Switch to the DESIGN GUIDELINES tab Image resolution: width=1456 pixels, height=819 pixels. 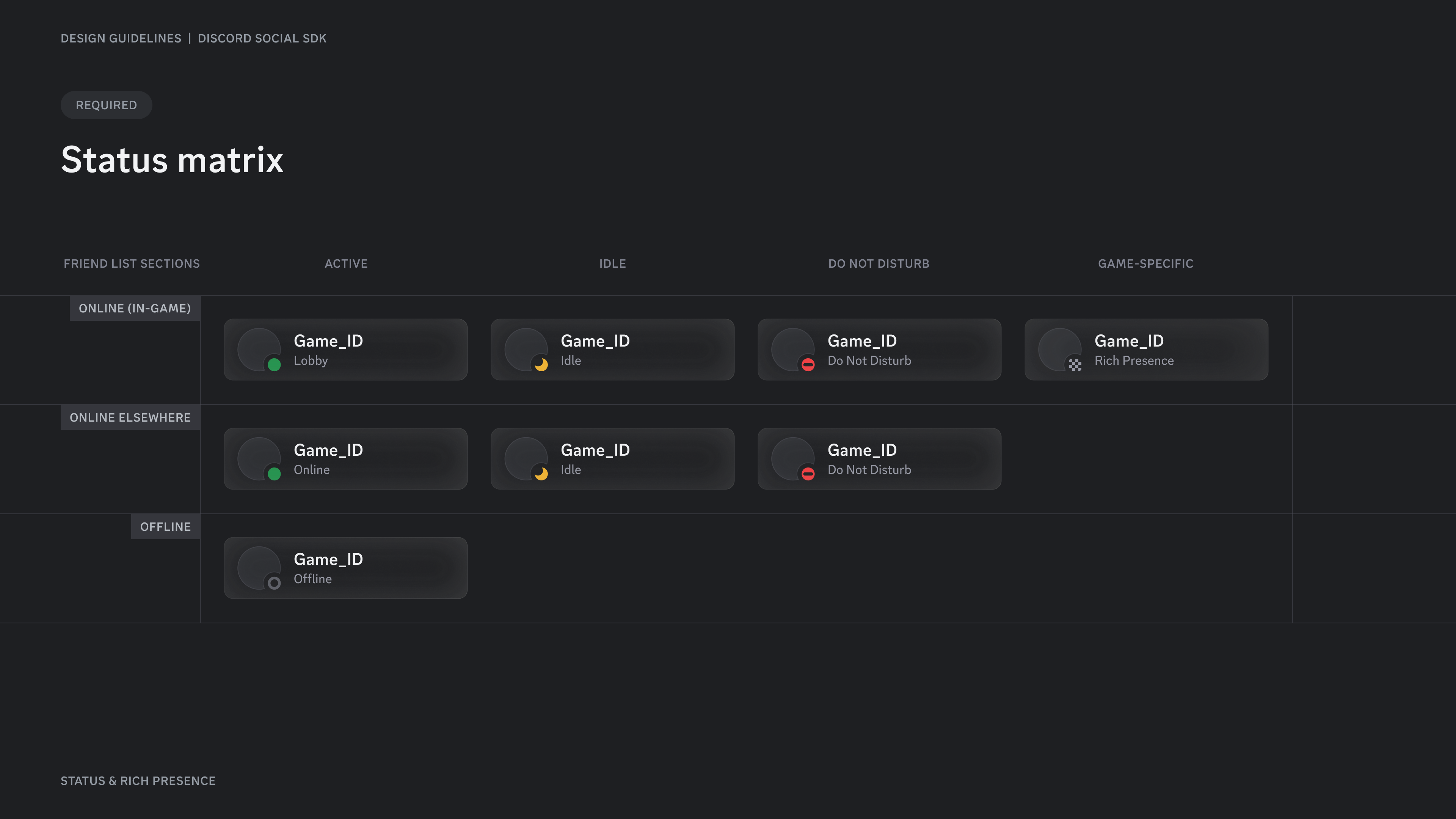[x=121, y=38]
